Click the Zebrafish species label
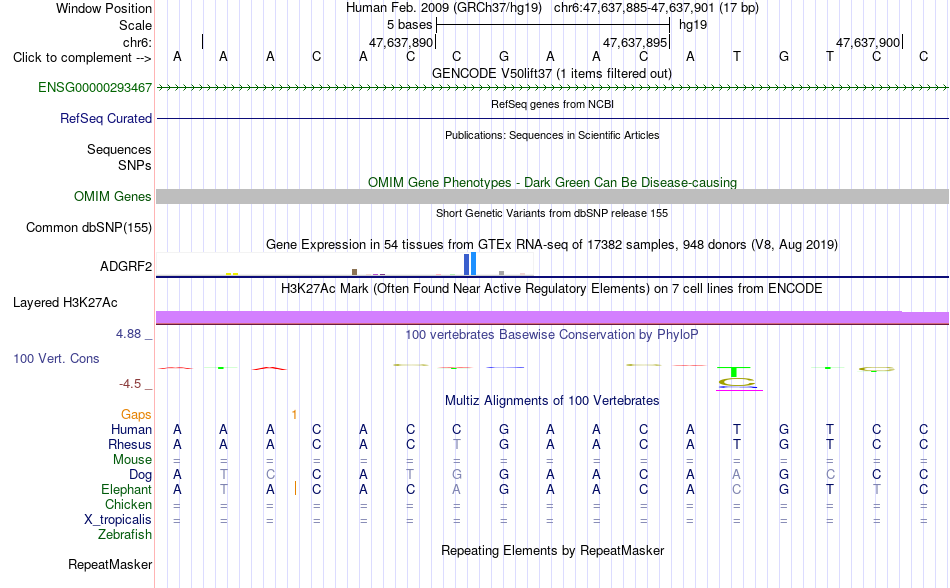This screenshot has width=950, height=588. point(125,535)
